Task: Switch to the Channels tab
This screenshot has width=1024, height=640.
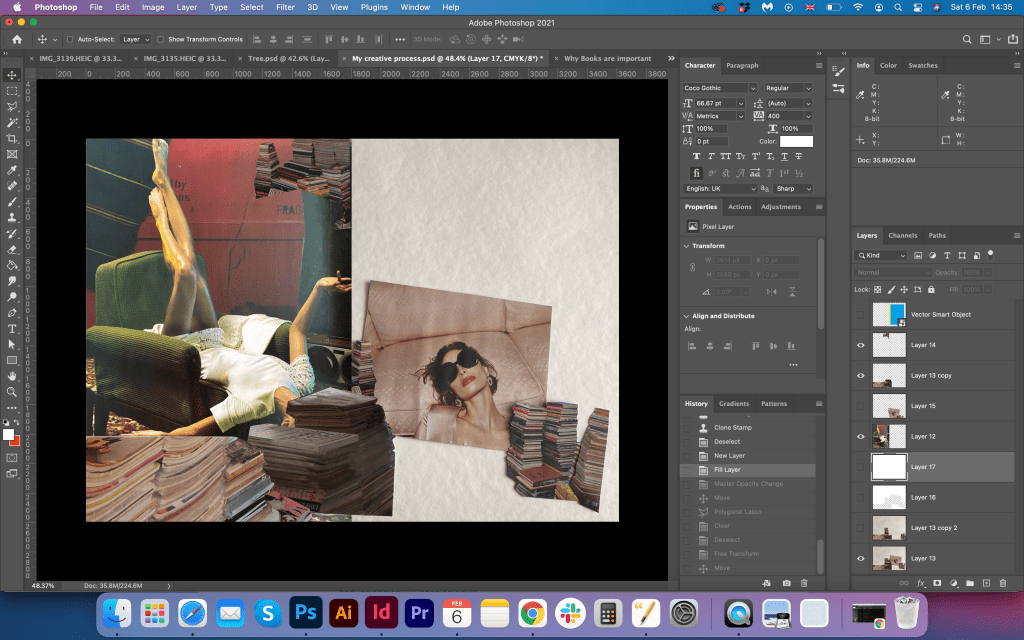Action: pyautogui.click(x=902, y=236)
